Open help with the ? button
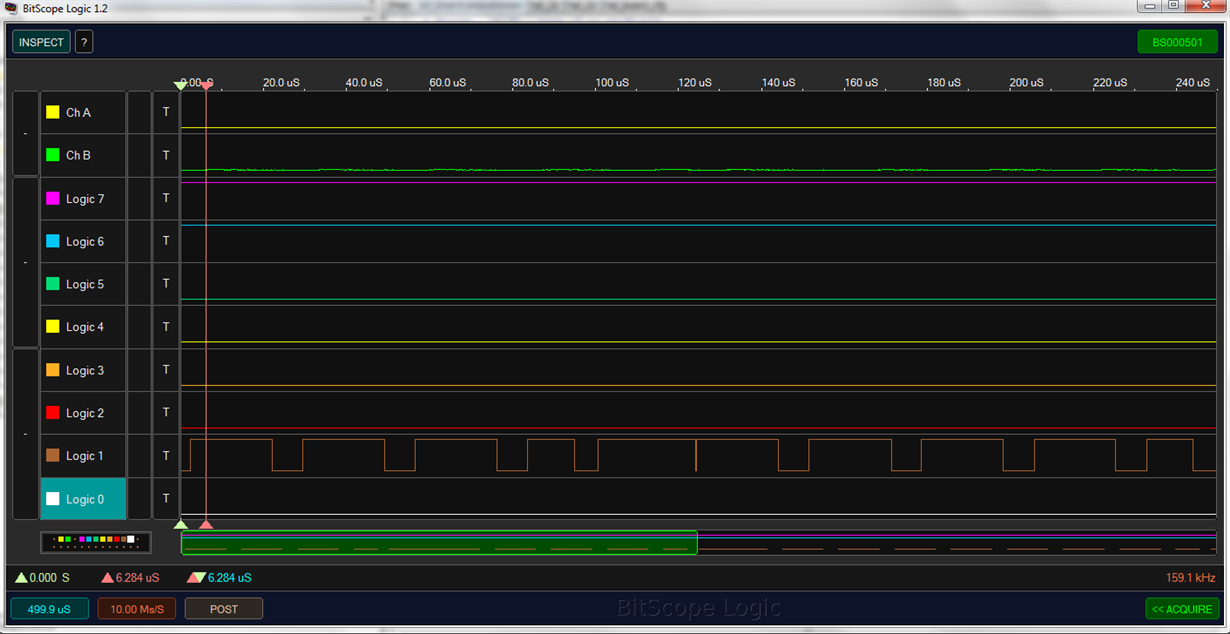1230x634 pixels. pyautogui.click(x=84, y=42)
